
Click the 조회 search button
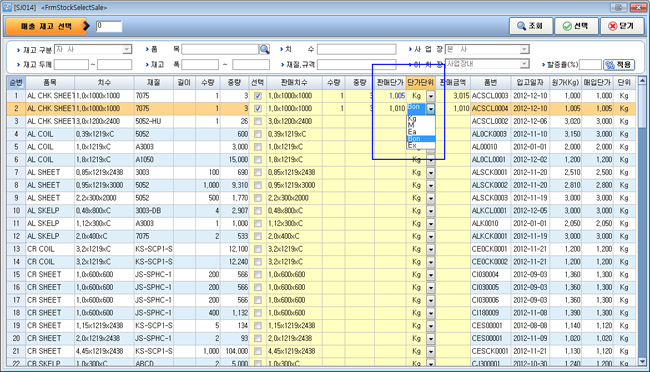coord(531,26)
